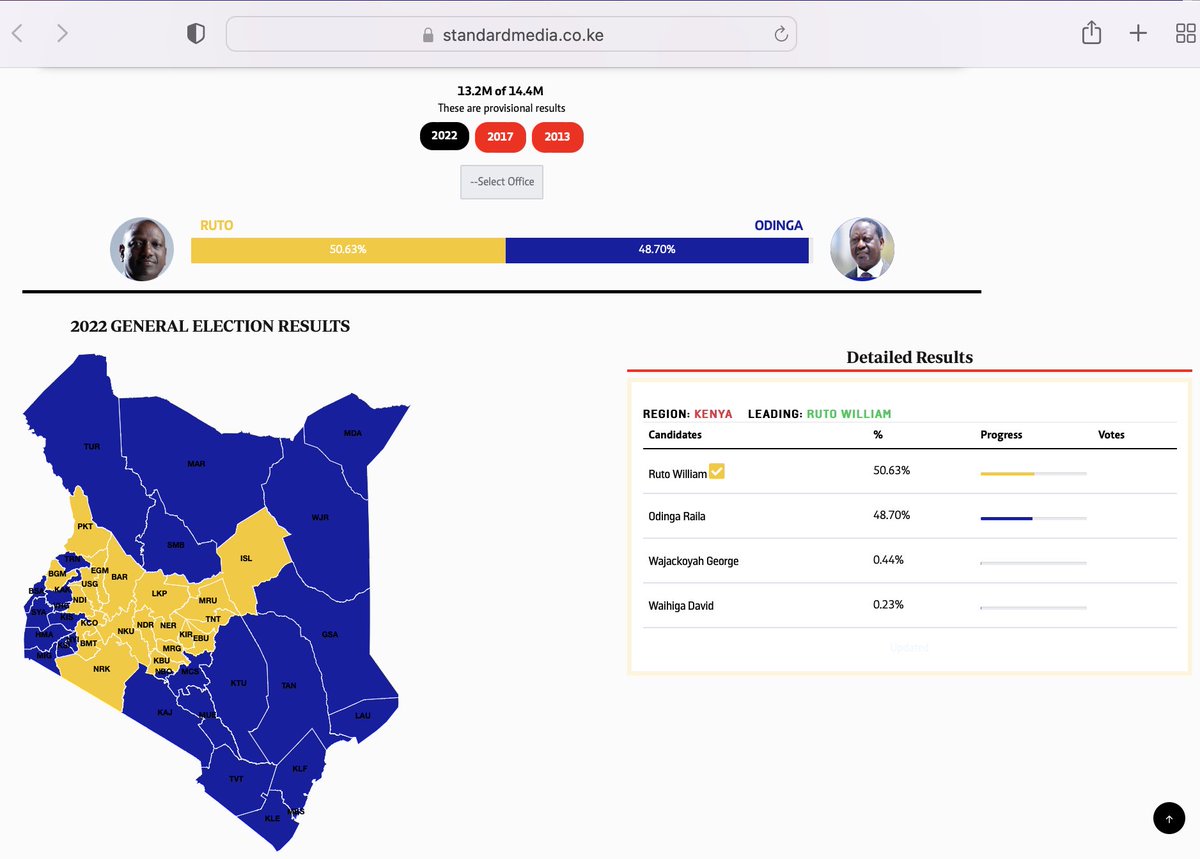Select the TUR county on the map
Screen dimensions: 1200x859
(x=91, y=446)
